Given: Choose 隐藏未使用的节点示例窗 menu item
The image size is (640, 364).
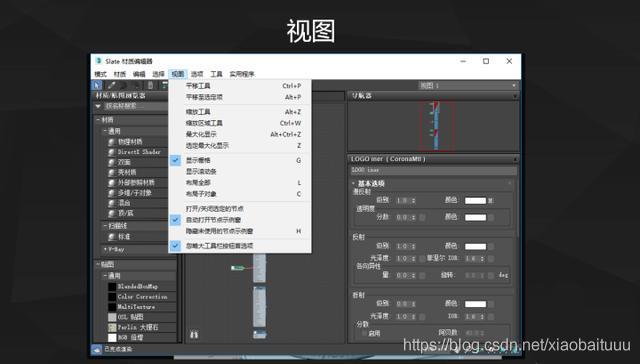Looking at the screenshot, I should 240,231.
